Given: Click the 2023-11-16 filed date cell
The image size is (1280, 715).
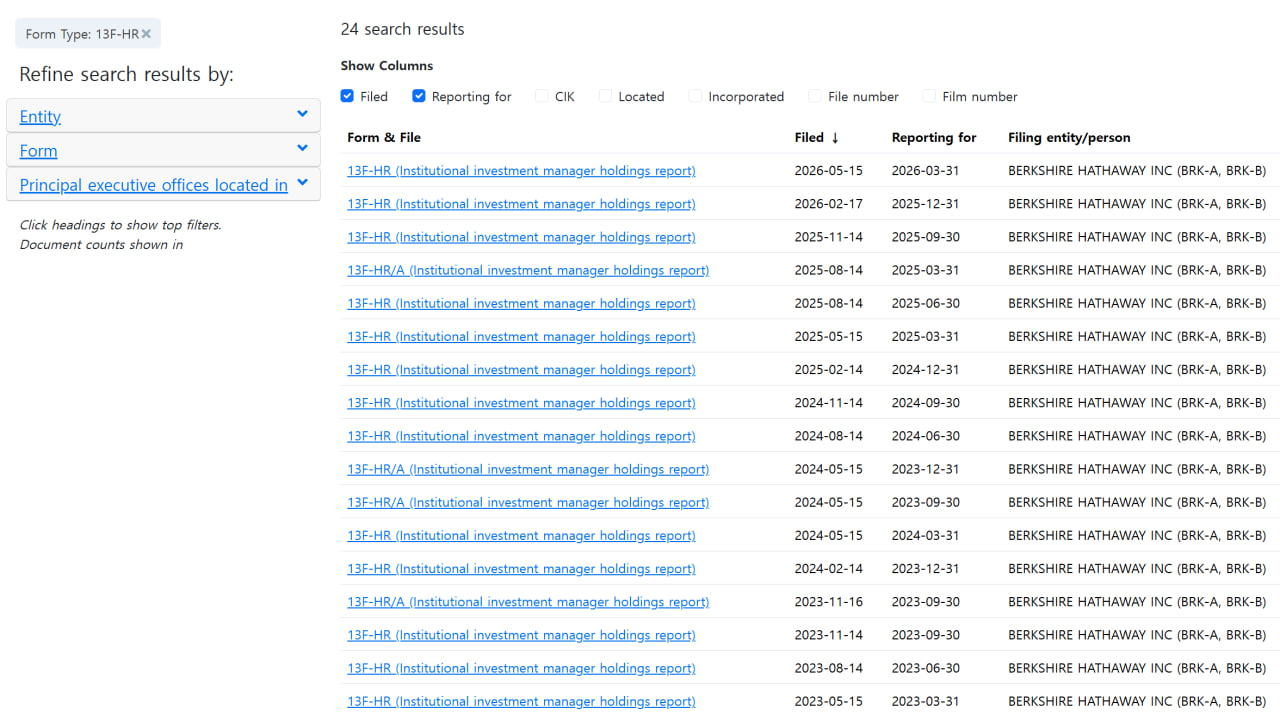Looking at the screenshot, I should [x=828, y=602].
